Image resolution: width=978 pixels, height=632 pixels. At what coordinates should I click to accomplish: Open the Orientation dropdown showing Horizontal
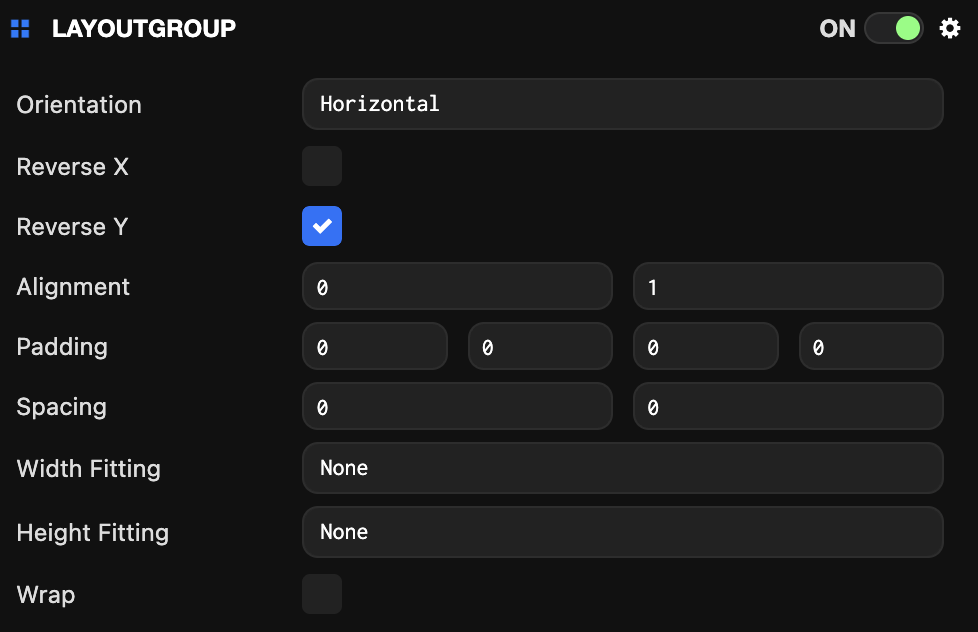[x=622, y=104]
